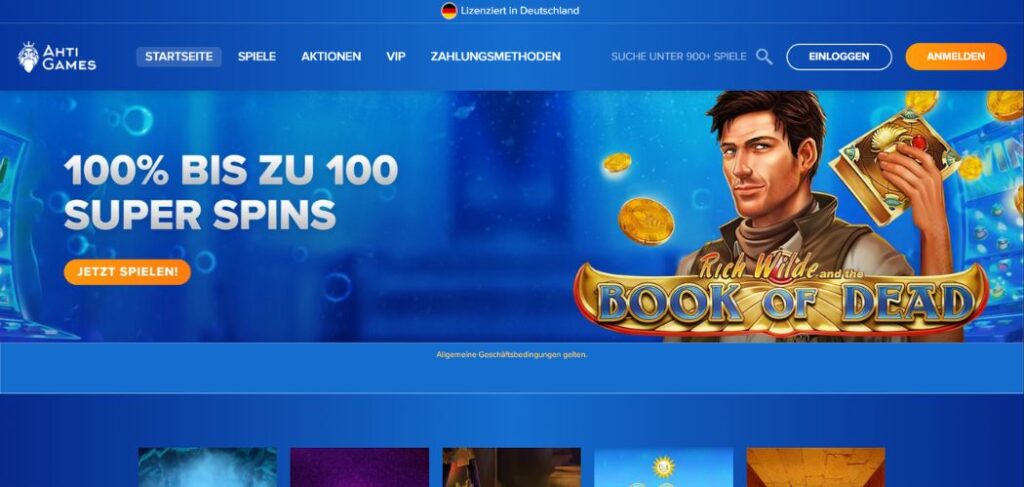Open the third dark game thumbnail

511,467
